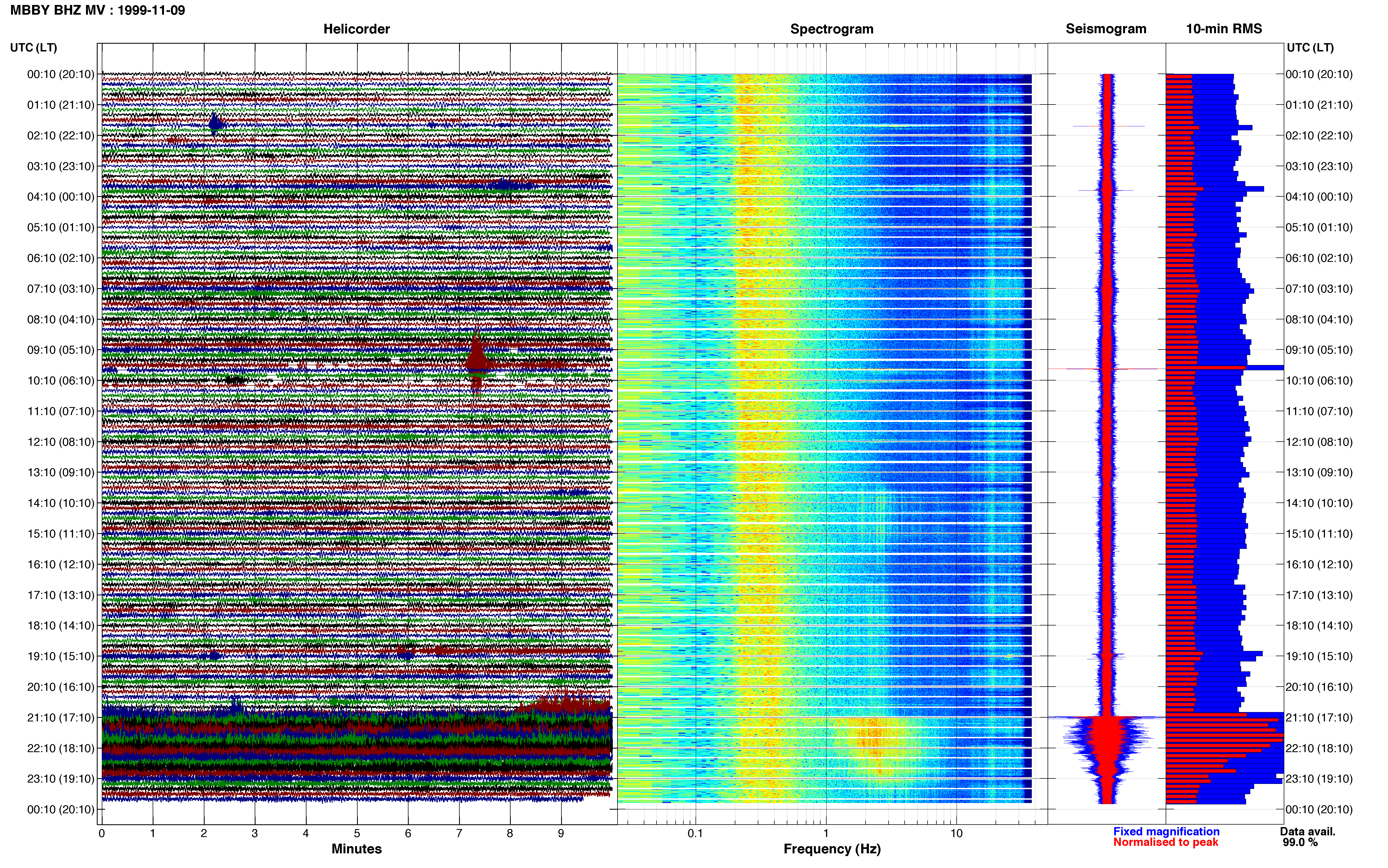Click the right time label '22:10 (18:10)'

pos(1319,749)
